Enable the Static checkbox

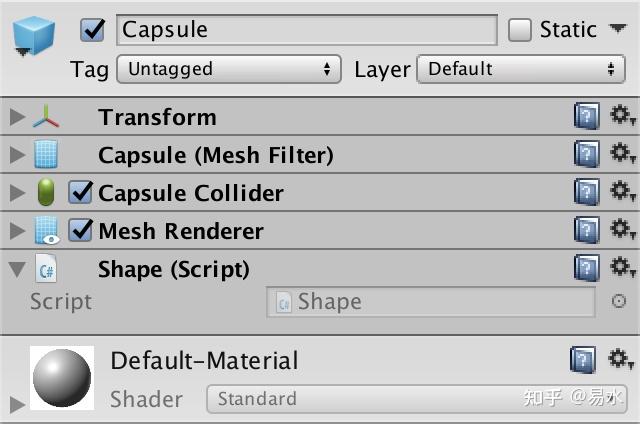click(x=520, y=30)
